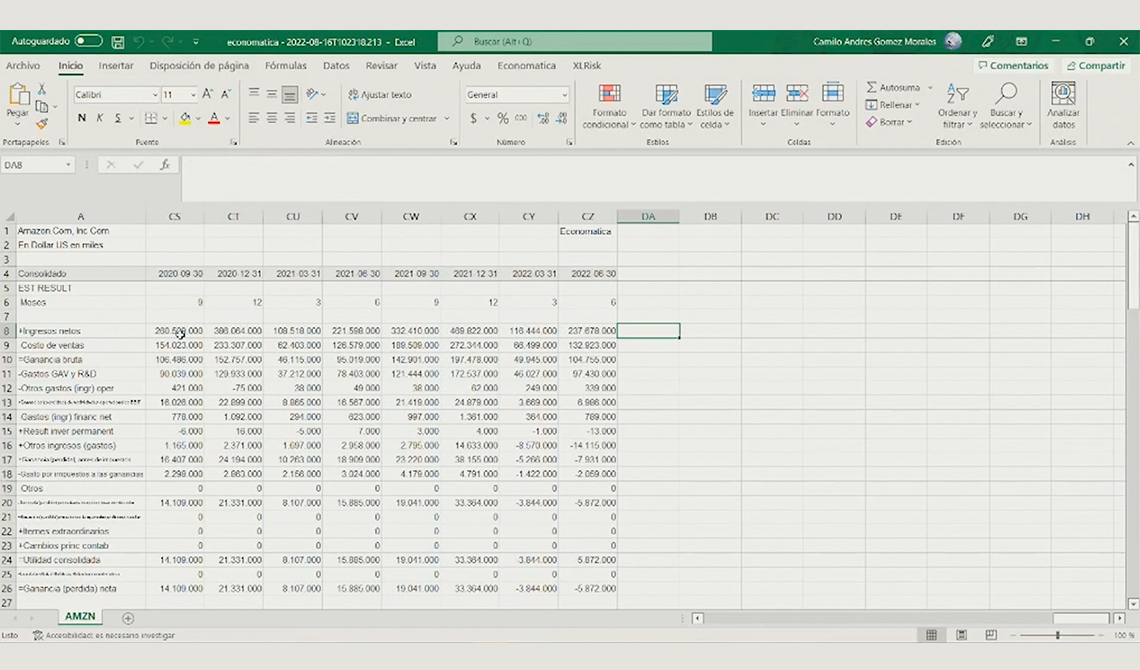This screenshot has height=670, width=1140.
Task: Open Ordenar y filtrar menu
Action: click(957, 106)
